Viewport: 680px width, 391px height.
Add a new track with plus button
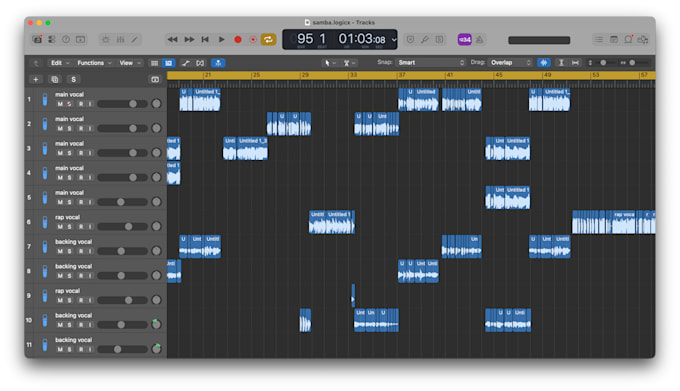tap(36, 79)
